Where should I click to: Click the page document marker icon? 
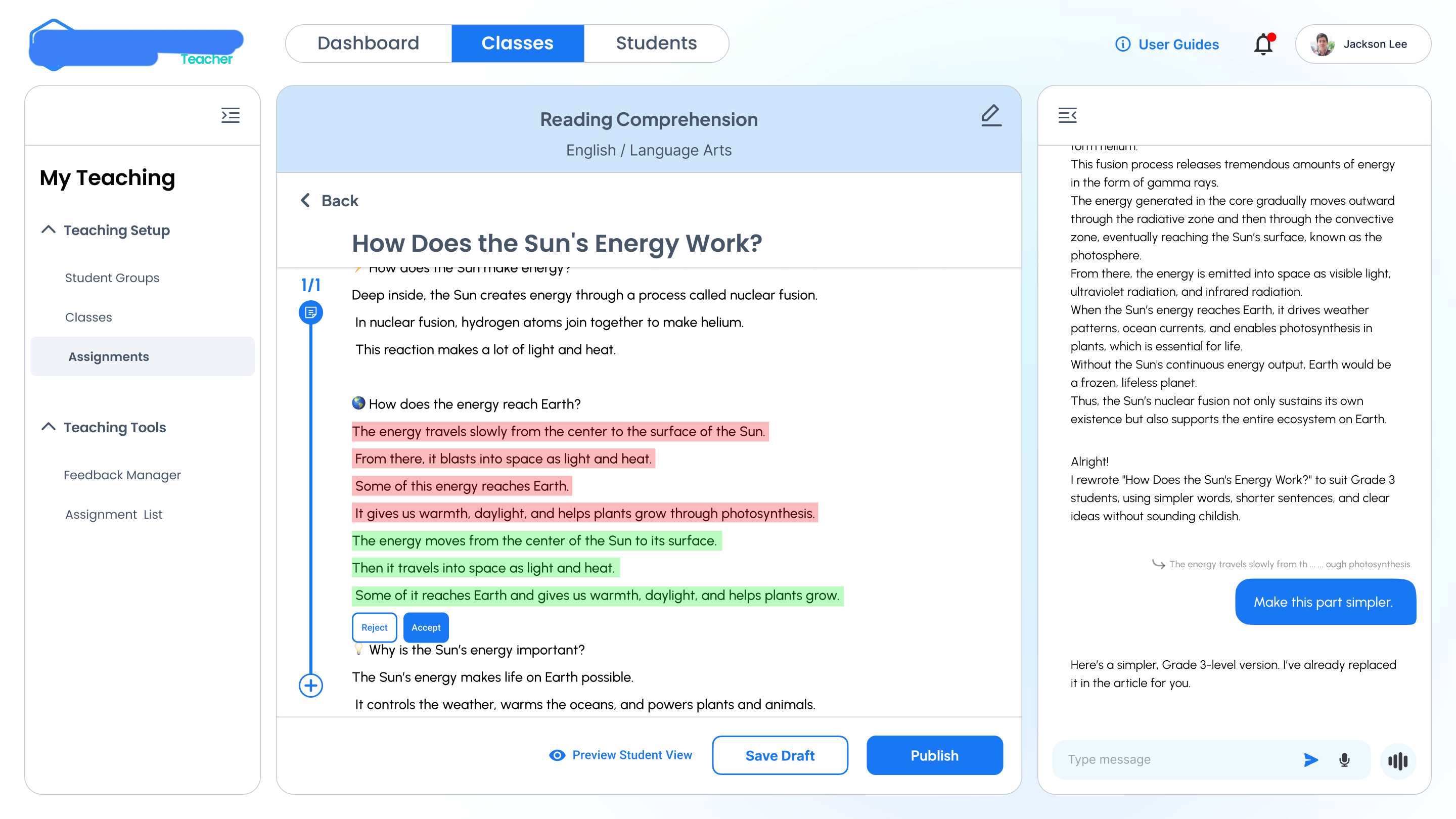310,312
